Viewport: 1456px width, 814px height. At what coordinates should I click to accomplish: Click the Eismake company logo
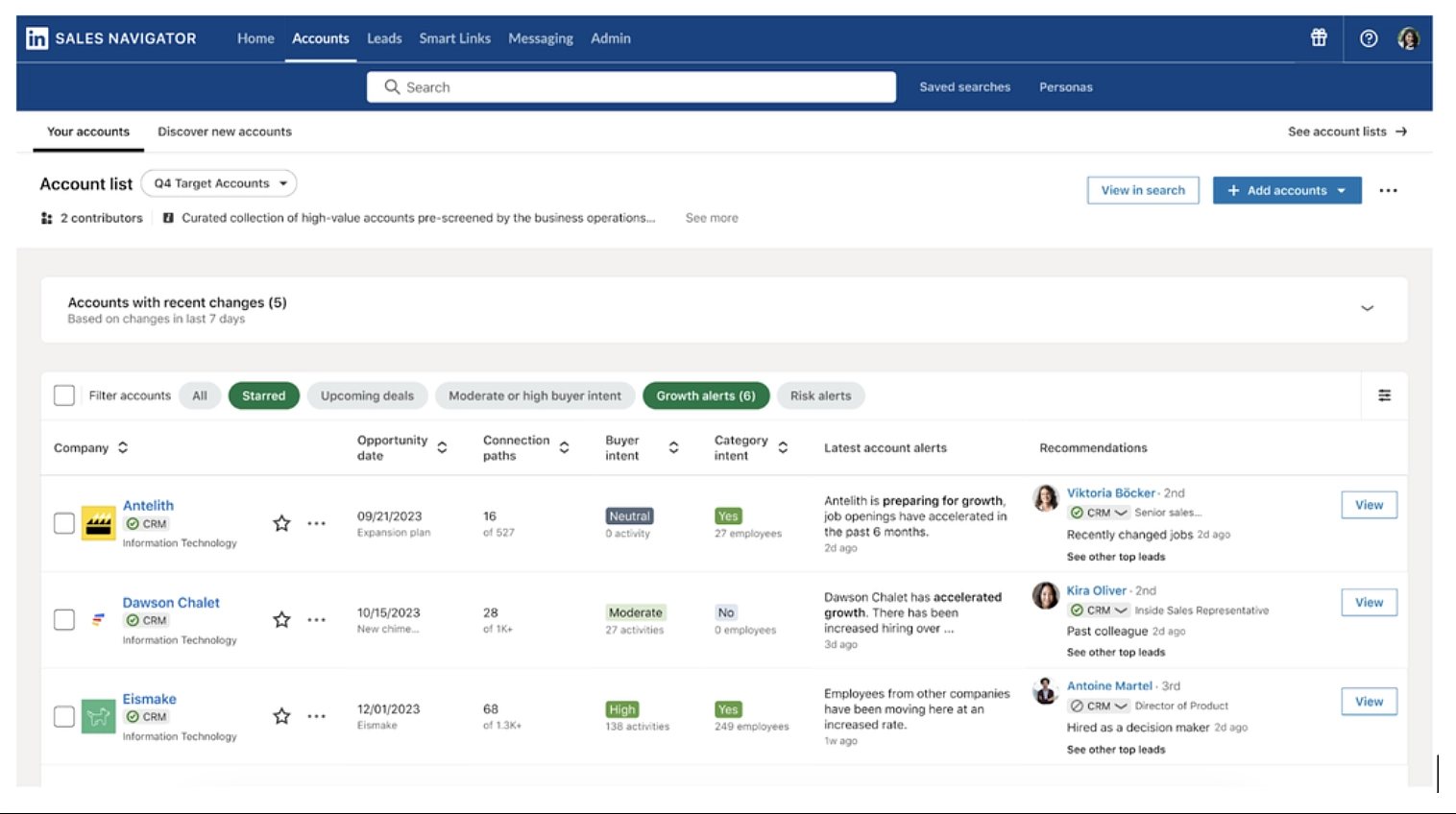98,716
